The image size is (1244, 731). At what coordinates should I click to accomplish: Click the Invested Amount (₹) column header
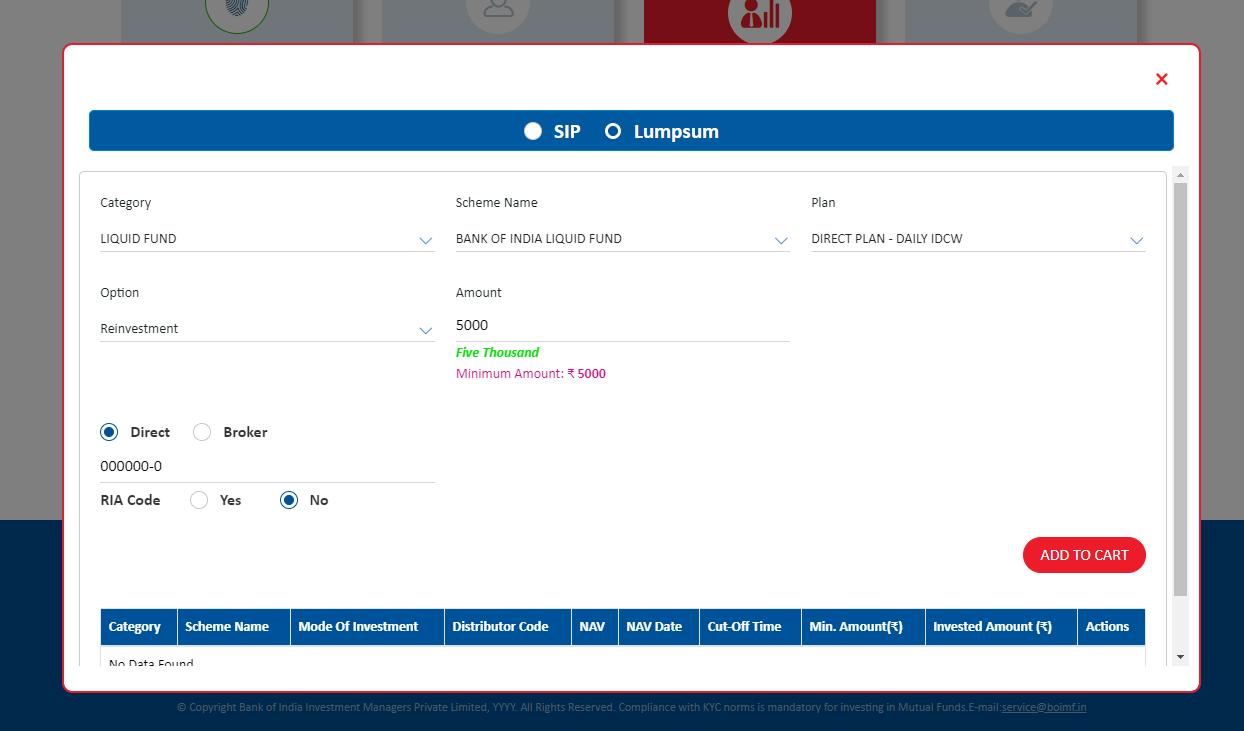[1001, 627]
